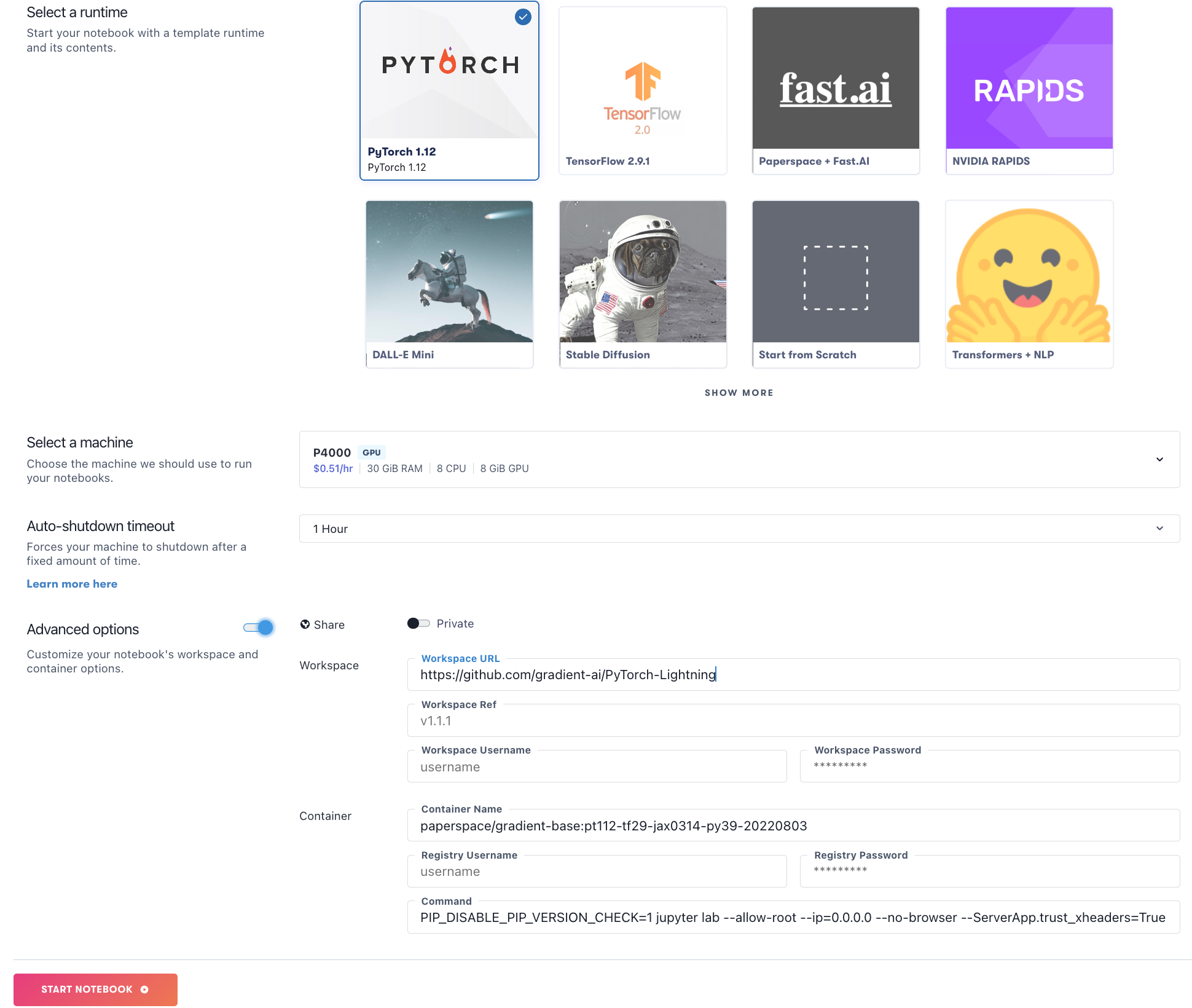
Task: Choose the DALL-E Mini runtime image
Action: pos(449,272)
